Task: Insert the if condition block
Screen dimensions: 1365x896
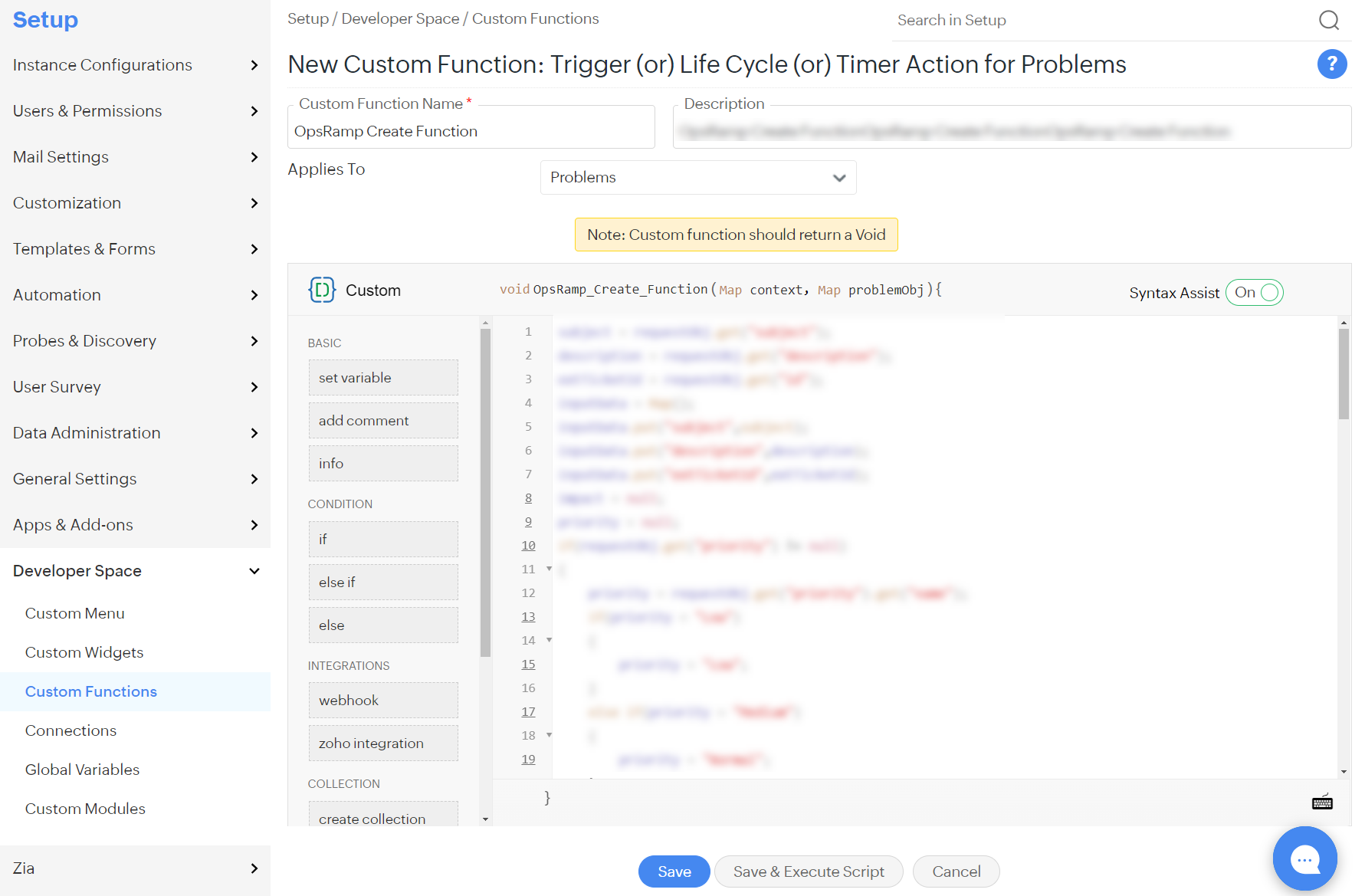Action: (x=383, y=540)
